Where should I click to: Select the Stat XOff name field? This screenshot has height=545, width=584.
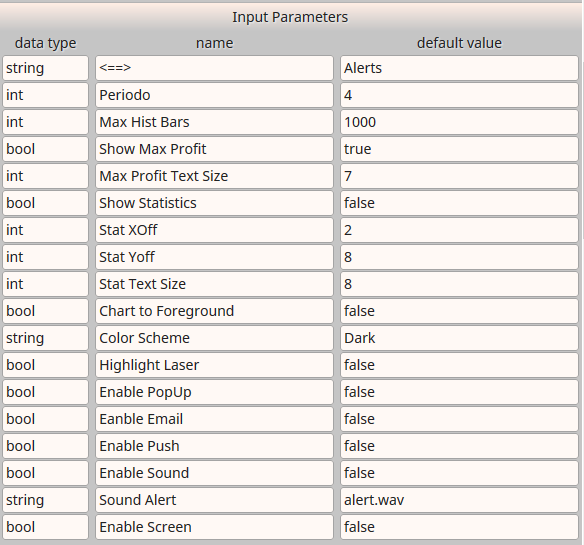pos(214,230)
